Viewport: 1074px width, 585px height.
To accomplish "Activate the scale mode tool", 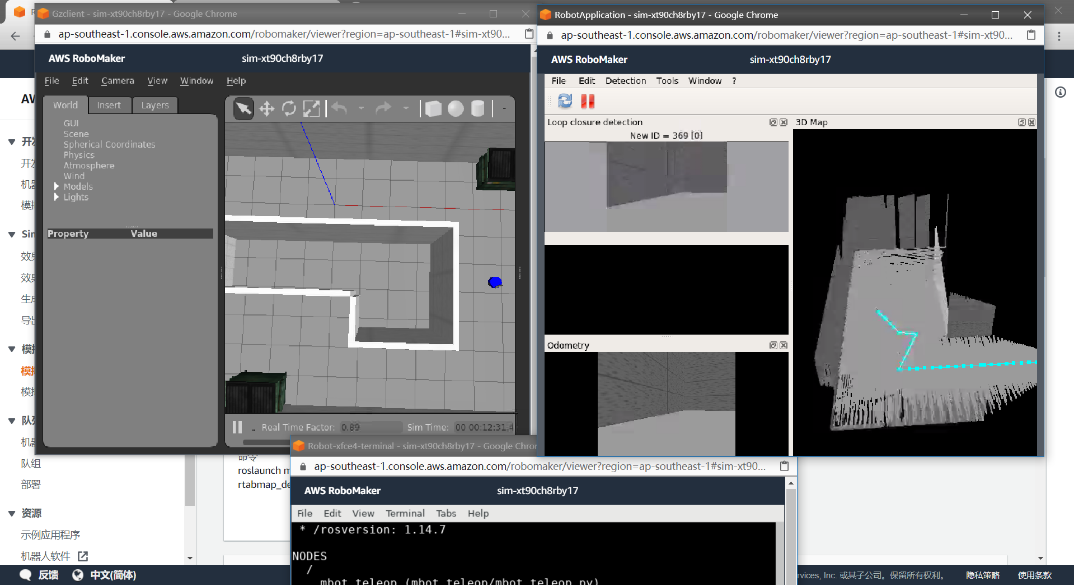I will (312, 108).
